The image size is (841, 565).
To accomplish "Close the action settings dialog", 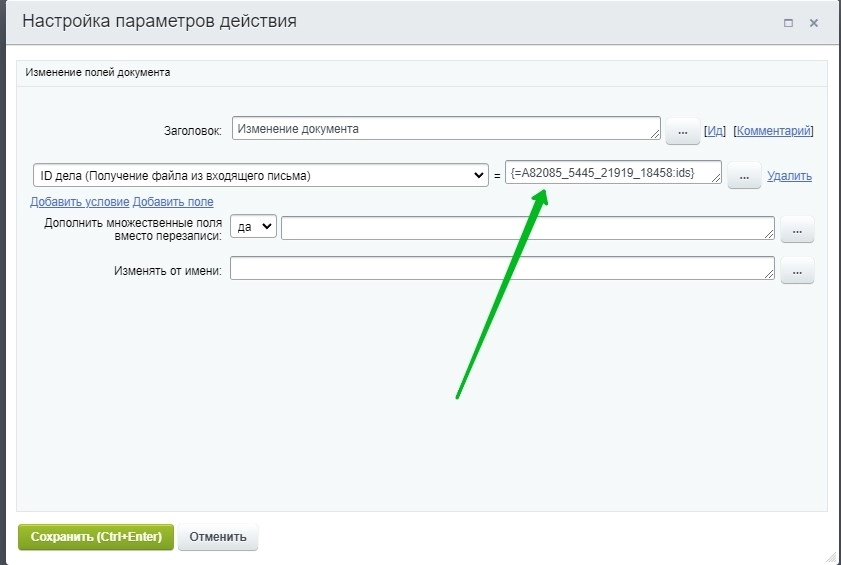I will click(814, 22).
